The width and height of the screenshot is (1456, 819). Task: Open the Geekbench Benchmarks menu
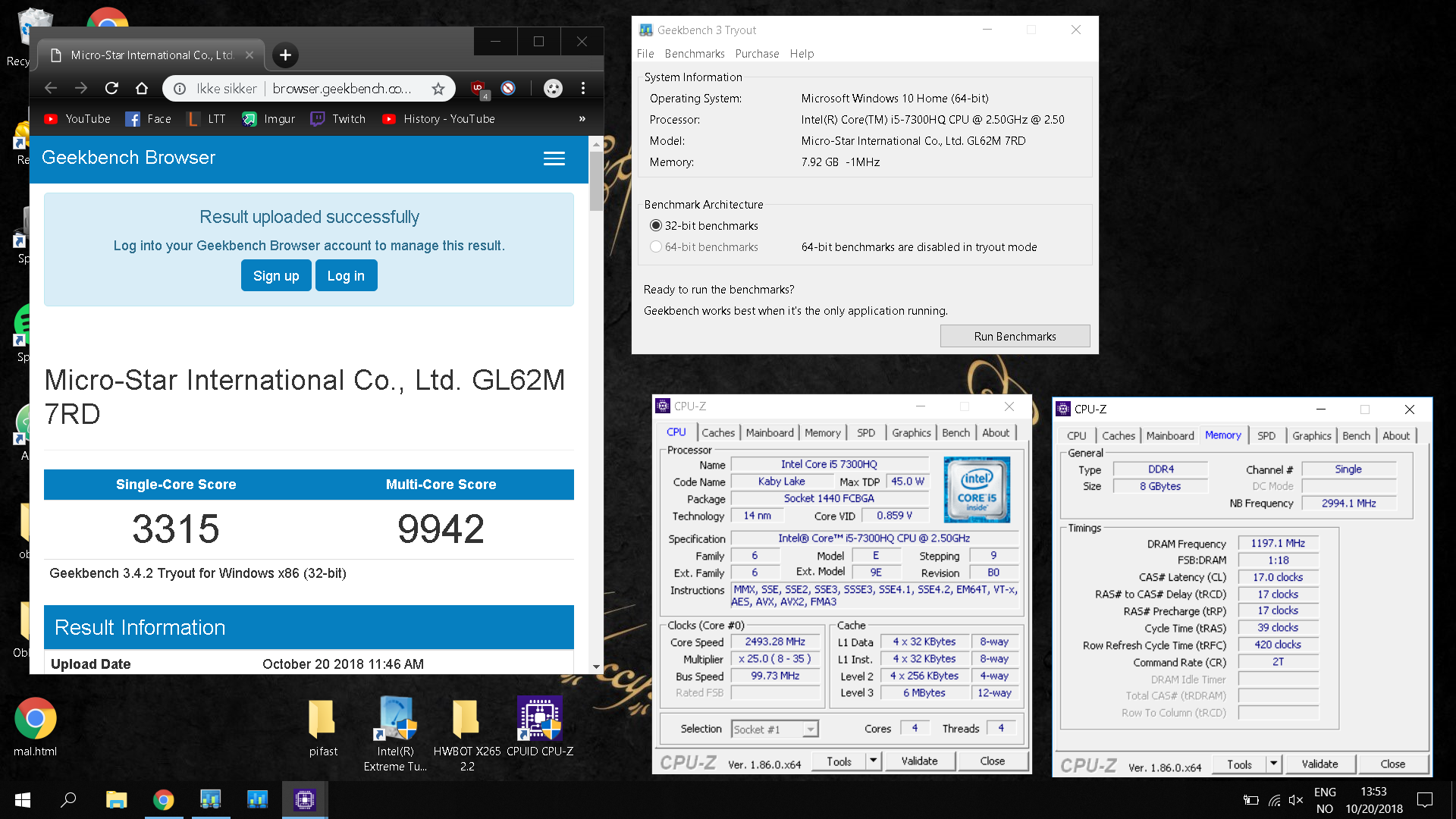pyautogui.click(x=695, y=54)
